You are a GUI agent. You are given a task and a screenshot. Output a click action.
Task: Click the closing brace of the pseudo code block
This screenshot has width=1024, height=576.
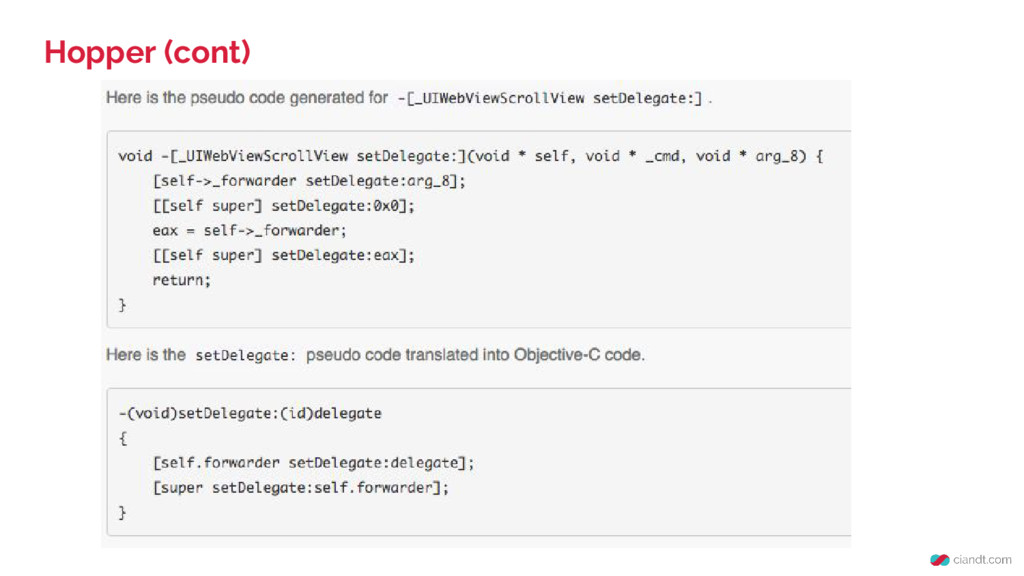click(x=122, y=305)
